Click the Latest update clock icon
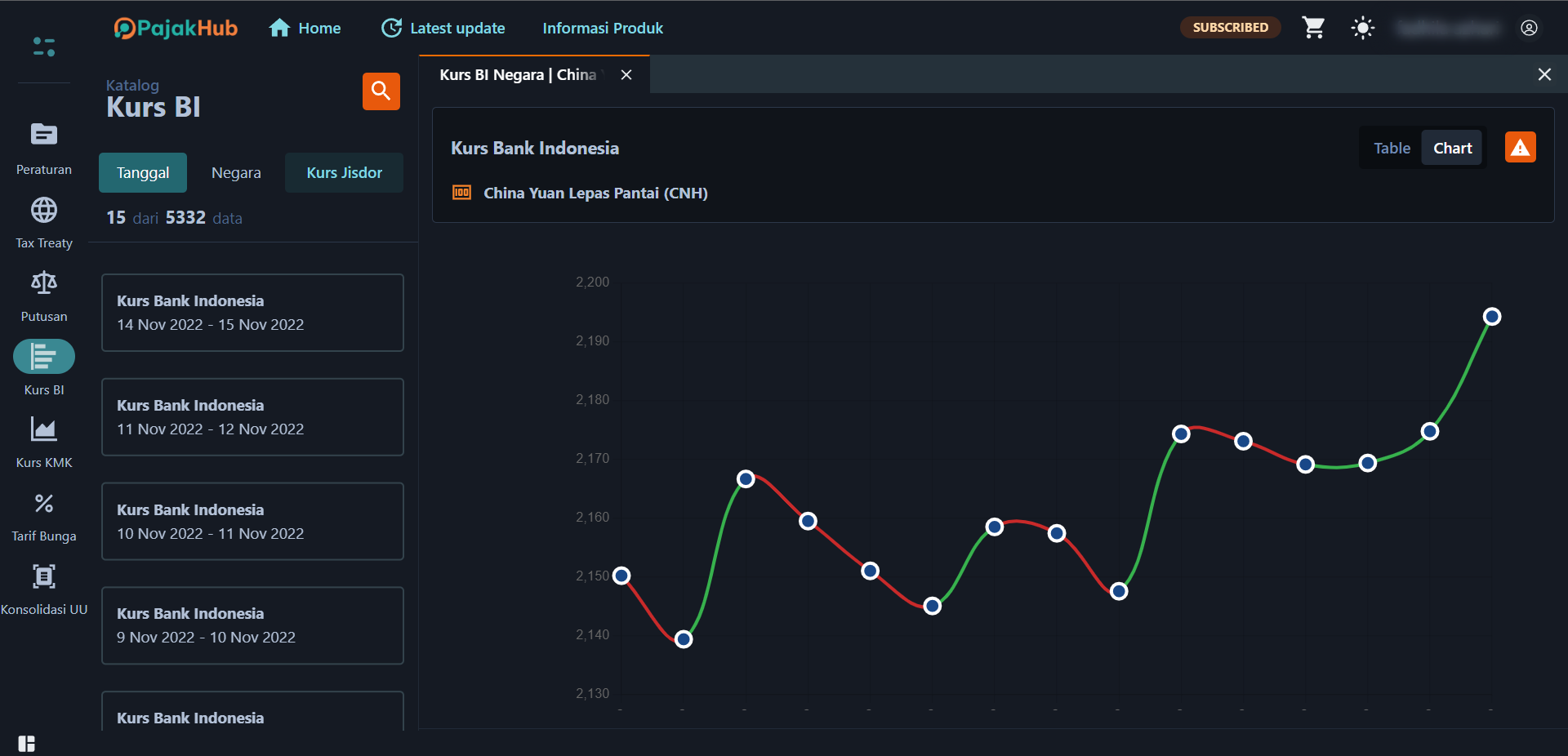Viewport: 1568px width, 756px height. [392, 28]
